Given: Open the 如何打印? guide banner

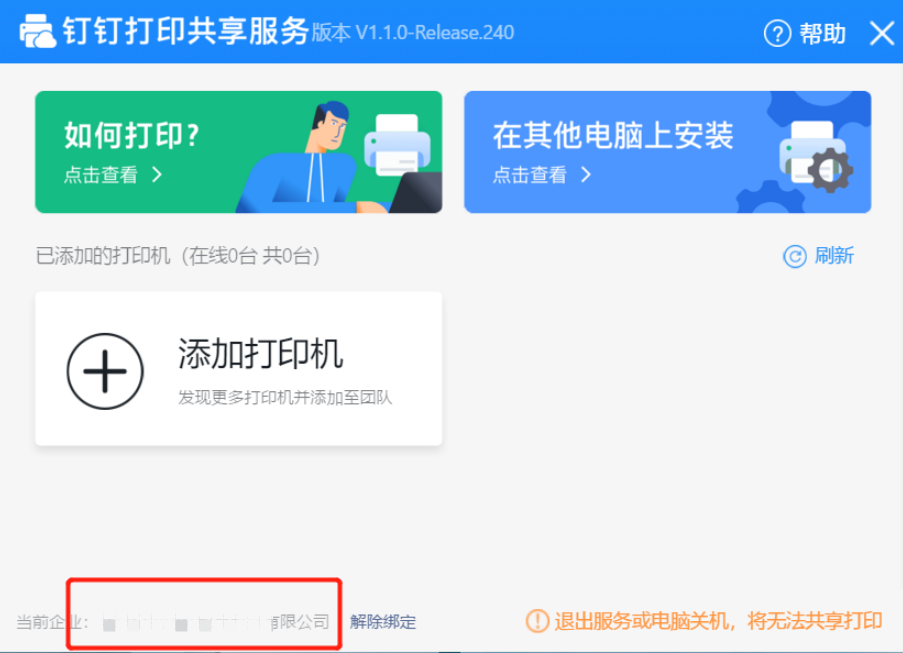Looking at the screenshot, I should 238,152.
